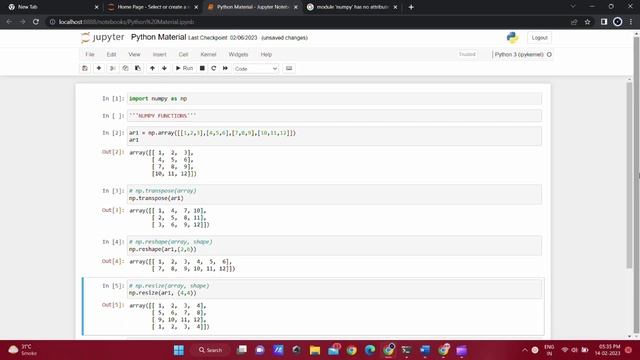Open the browser profile icon

(618, 22)
